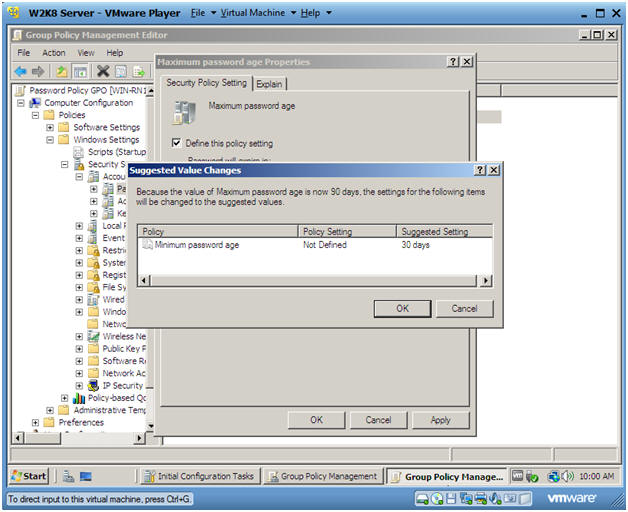Click the VMware hard disk device icon
Viewport: 628px width, 512px height.
pos(423,498)
